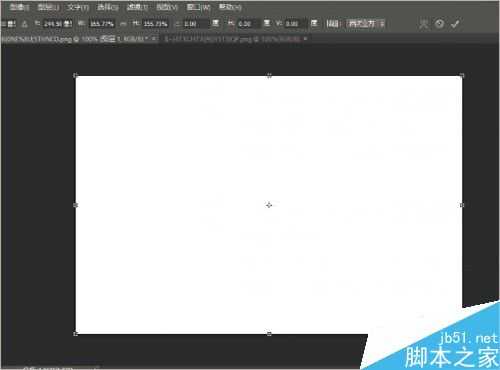Open the 窗口 (Window) menu
The height and width of the screenshot is (370, 500).
198,7
